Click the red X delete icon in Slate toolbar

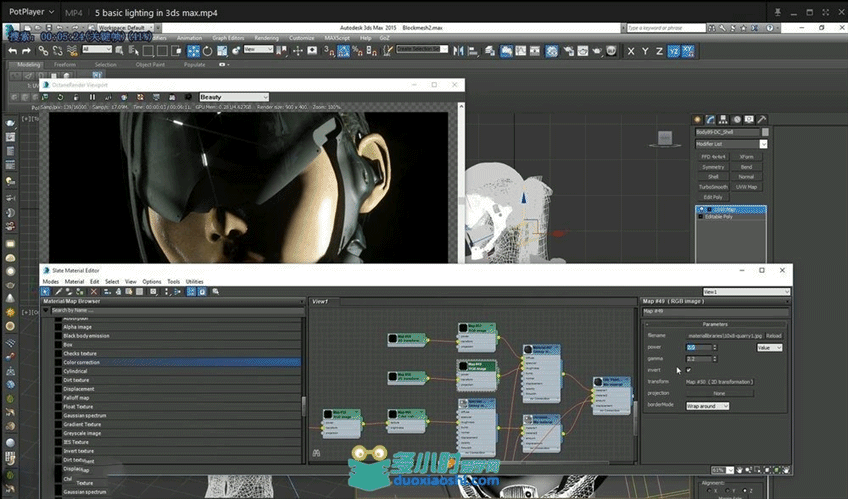[94, 291]
